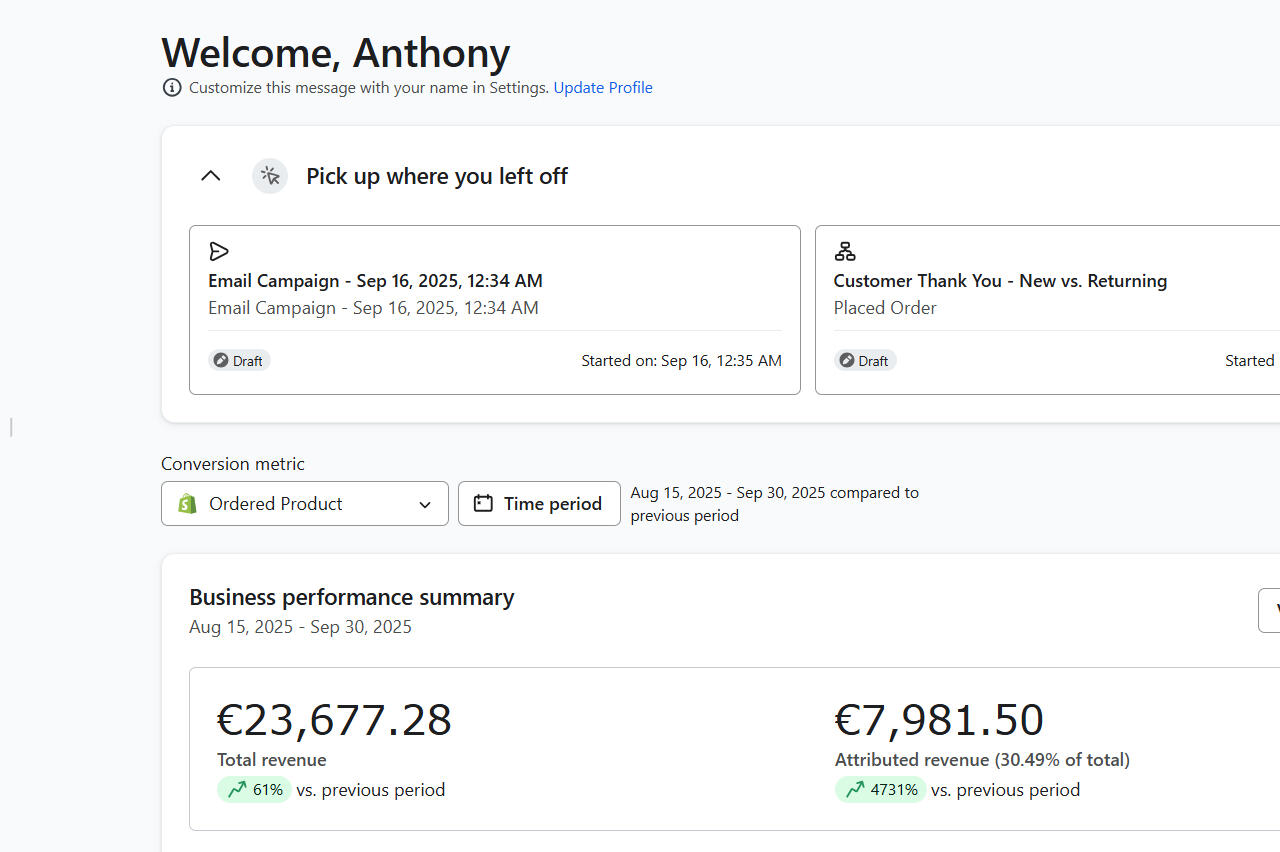This screenshot has width=1280, height=852.
Task: Open the Time period picker
Action: pos(539,504)
